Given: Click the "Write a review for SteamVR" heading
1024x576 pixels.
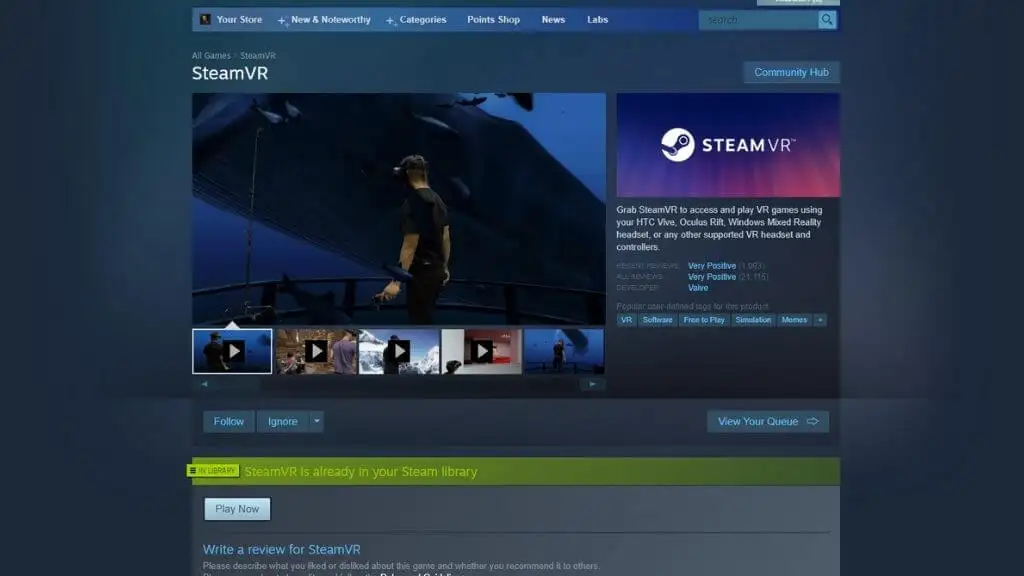Looking at the screenshot, I should coord(281,549).
